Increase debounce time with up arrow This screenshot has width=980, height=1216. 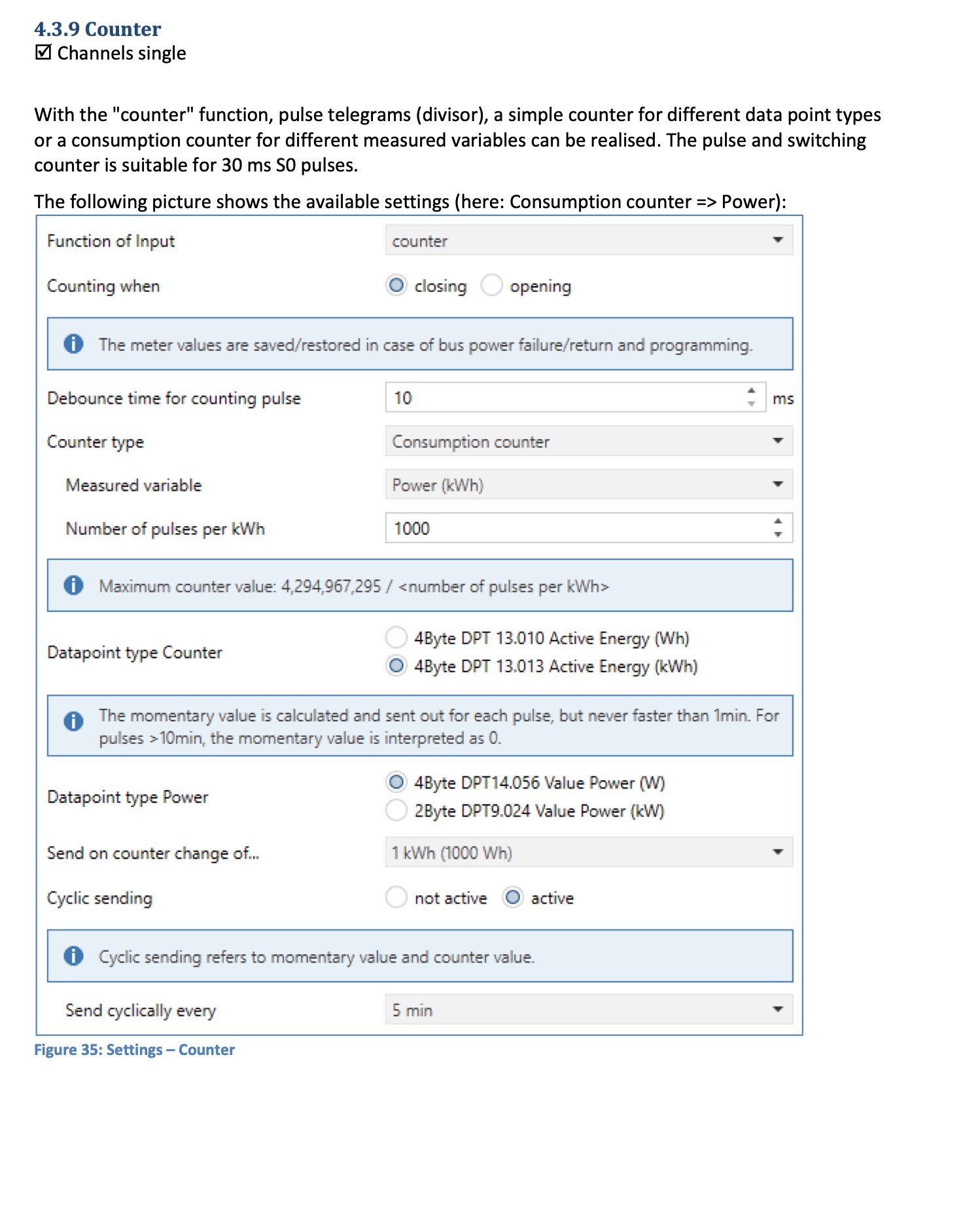coord(751,391)
